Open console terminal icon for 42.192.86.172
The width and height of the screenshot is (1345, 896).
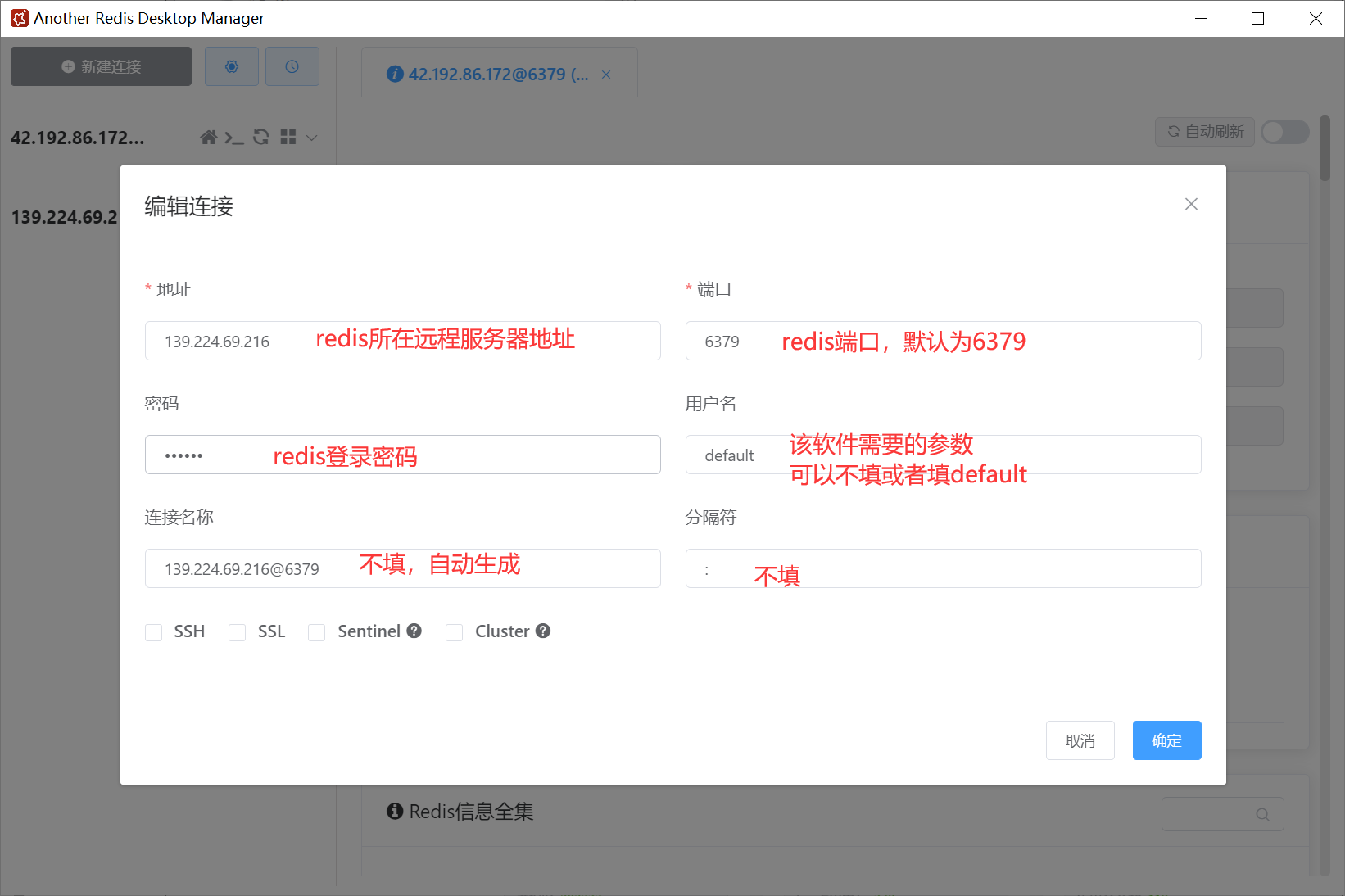234,137
